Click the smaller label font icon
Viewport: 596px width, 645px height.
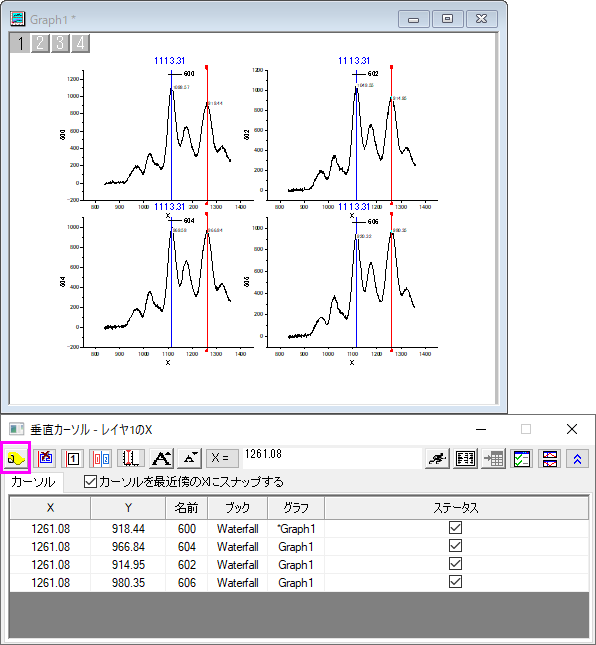click(190, 458)
